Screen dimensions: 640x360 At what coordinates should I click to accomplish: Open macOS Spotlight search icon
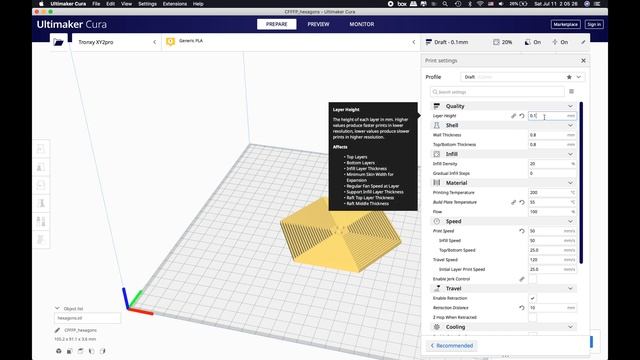click(x=445, y=4)
